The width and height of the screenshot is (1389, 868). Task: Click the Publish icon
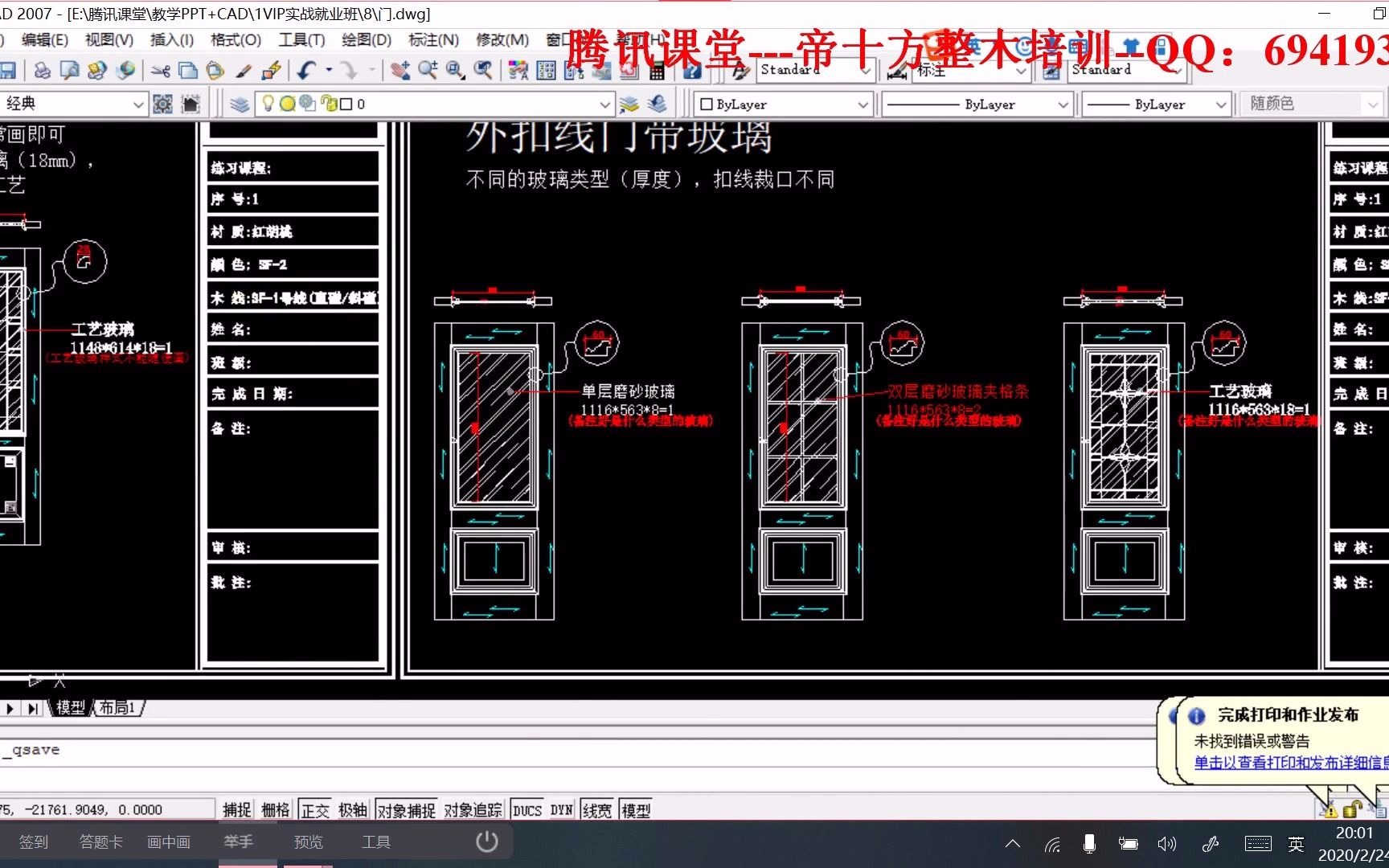[x=96, y=71]
